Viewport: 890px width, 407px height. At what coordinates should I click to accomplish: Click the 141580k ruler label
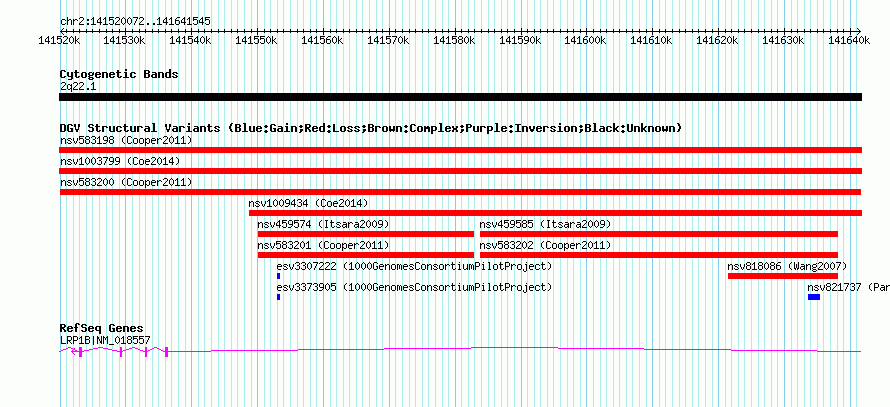click(x=455, y=40)
